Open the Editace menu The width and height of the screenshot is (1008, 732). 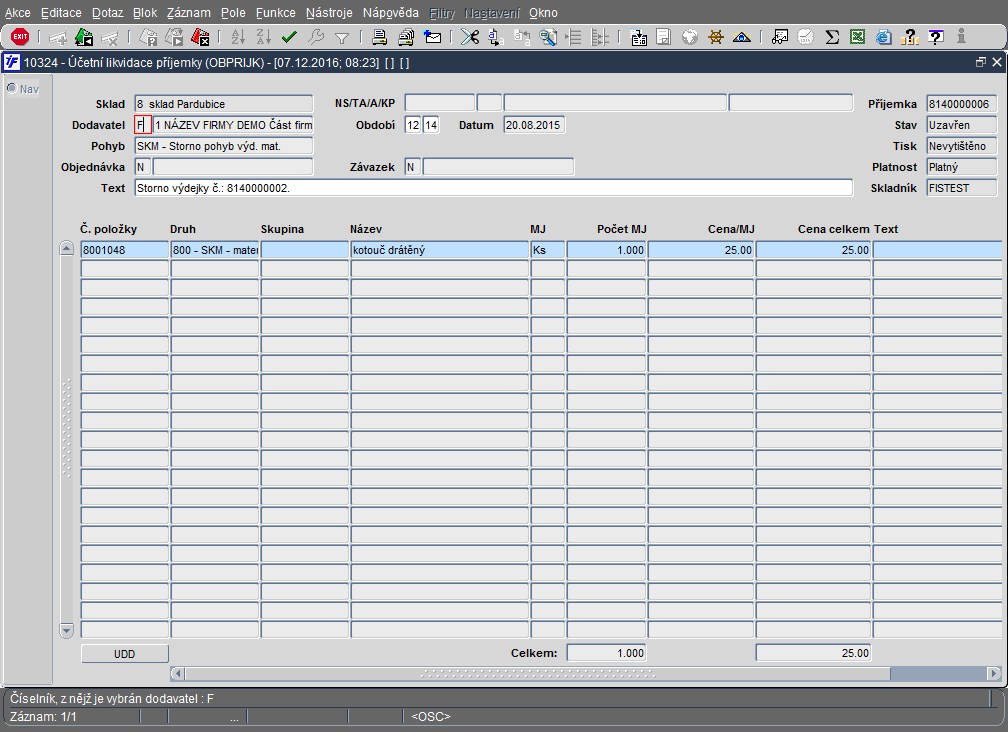pos(61,13)
